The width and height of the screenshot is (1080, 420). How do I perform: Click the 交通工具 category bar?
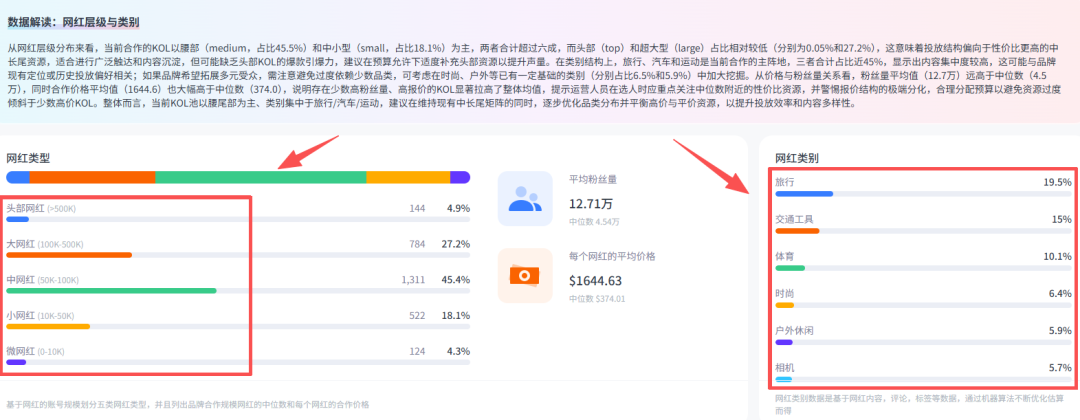924,231
